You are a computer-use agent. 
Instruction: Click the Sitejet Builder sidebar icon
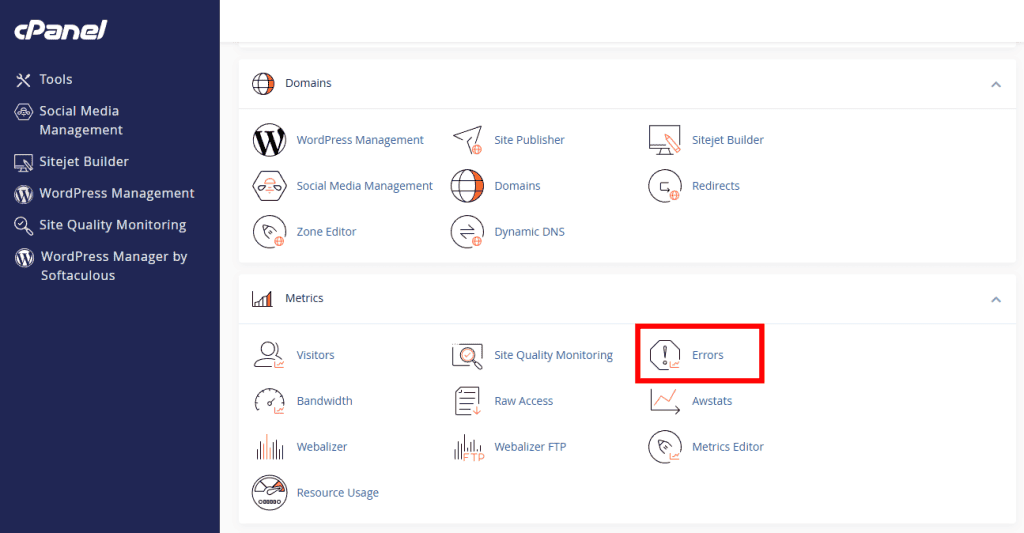[x=23, y=163]
